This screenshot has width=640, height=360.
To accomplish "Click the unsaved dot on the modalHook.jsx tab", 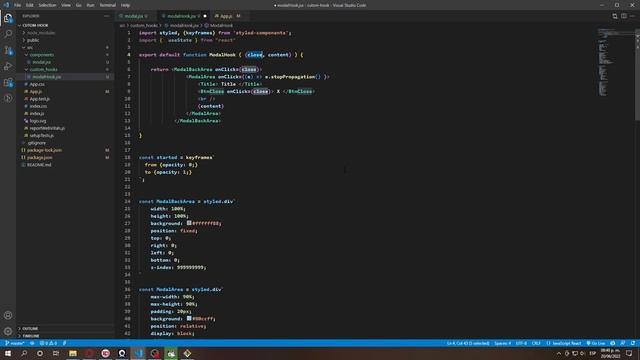I will click(205, 16).
